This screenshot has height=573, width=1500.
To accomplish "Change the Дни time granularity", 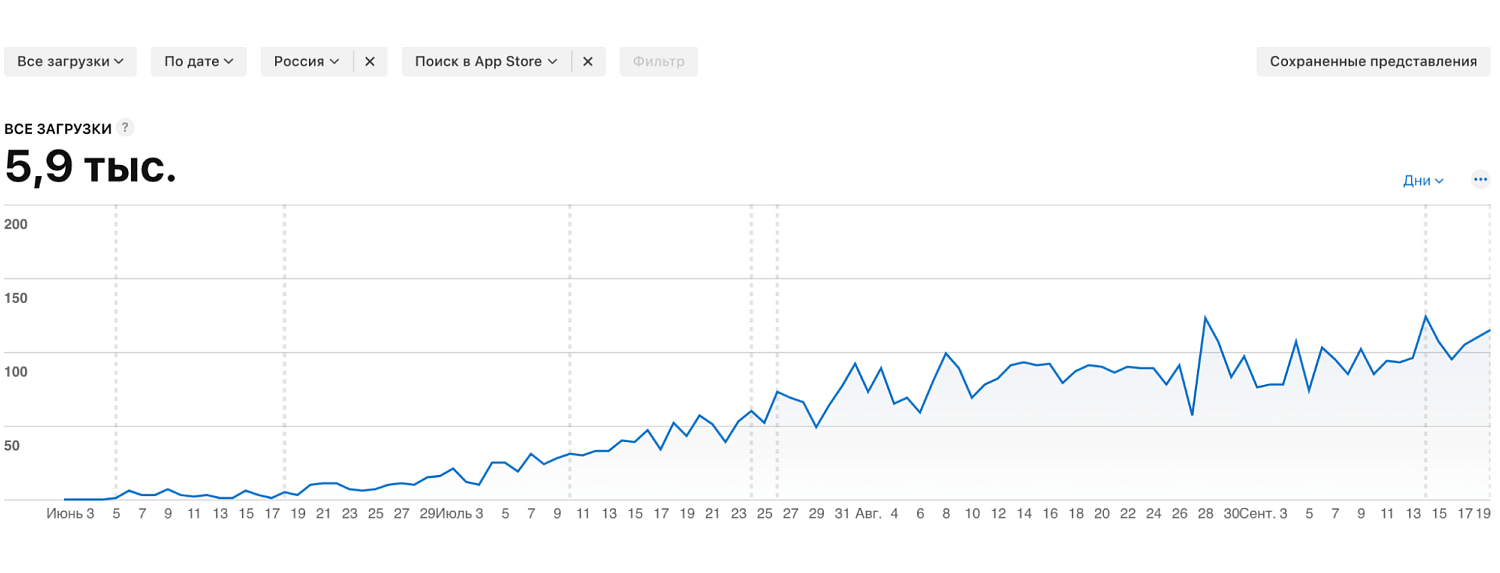I will point(1423,181).
